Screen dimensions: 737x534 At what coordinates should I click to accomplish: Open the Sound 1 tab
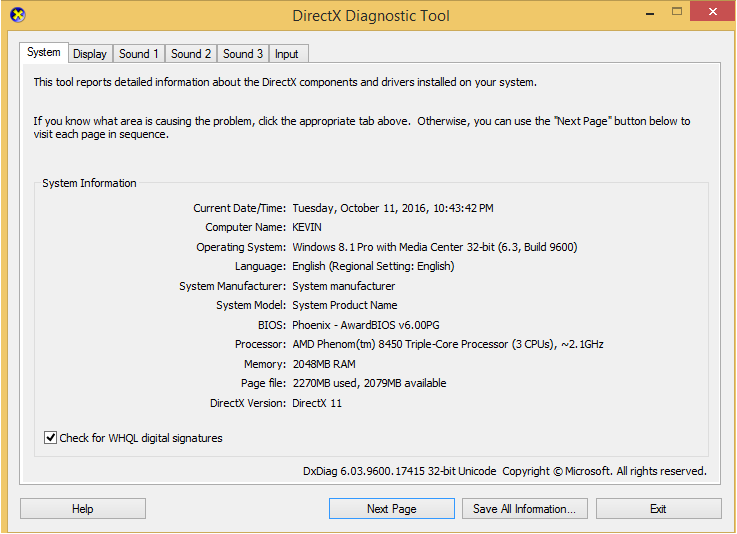[138, 54]
